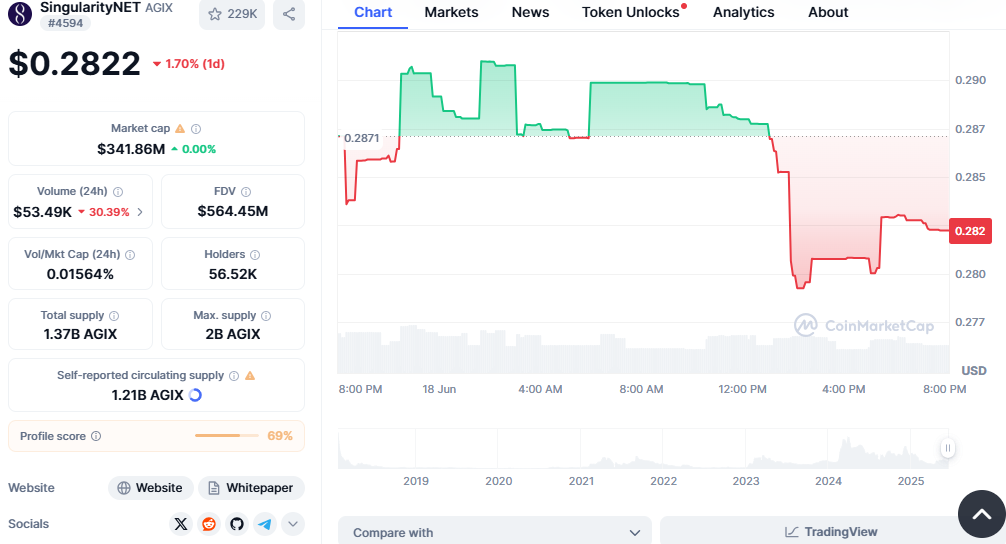The height and width of the screenshot is (544, 1006).
Task: Click the SingularityNET coin logo
Action: (x=20, y=13)
